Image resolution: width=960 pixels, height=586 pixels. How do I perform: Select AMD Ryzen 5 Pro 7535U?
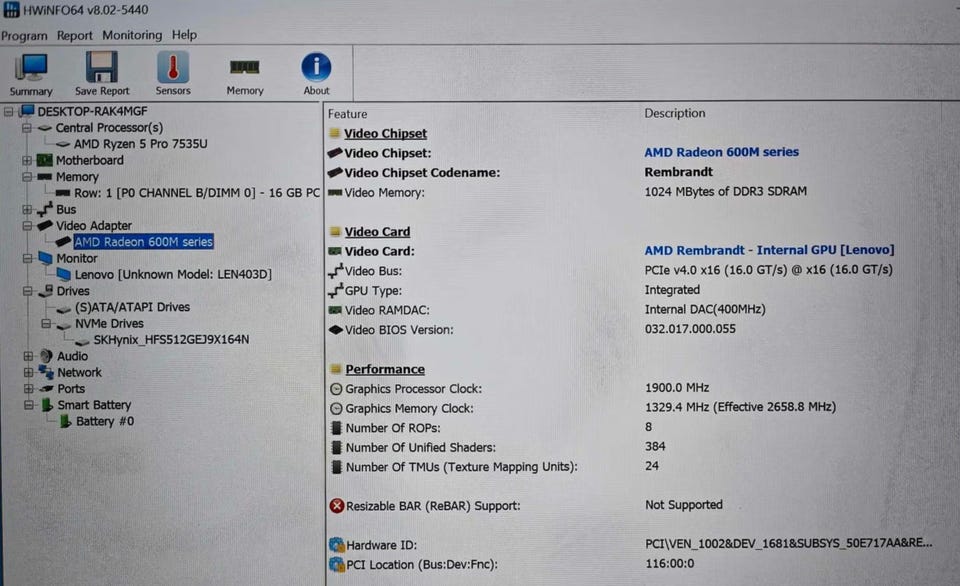coord(140,144)
